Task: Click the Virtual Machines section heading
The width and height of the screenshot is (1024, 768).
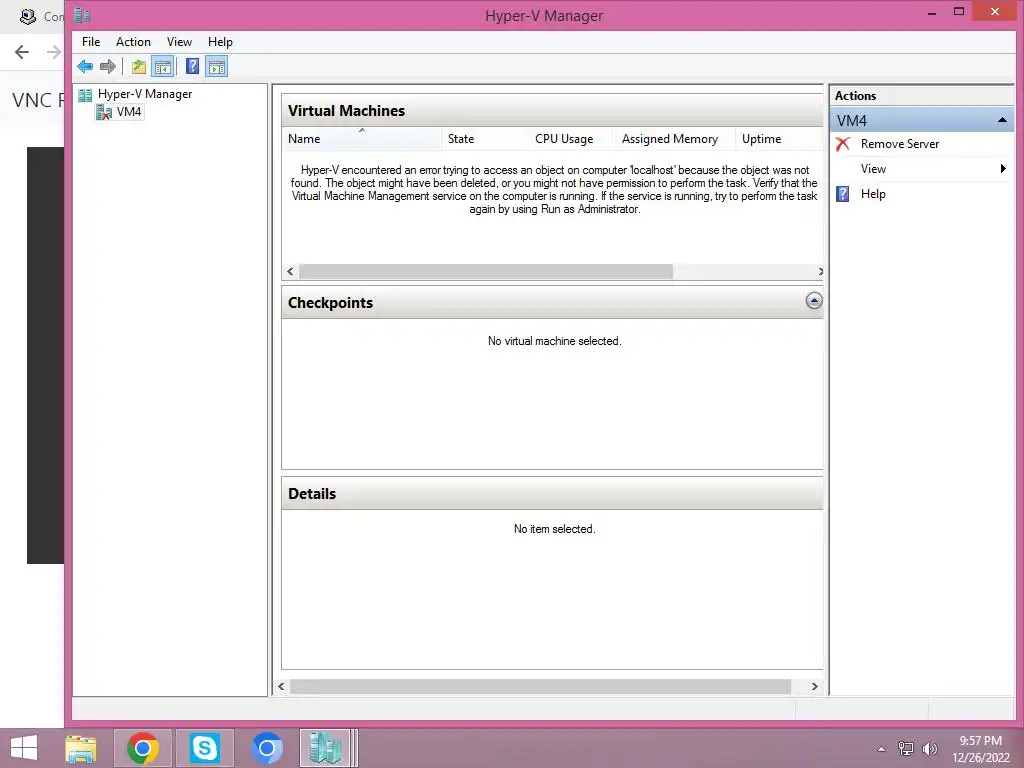Action: point(346,110)
